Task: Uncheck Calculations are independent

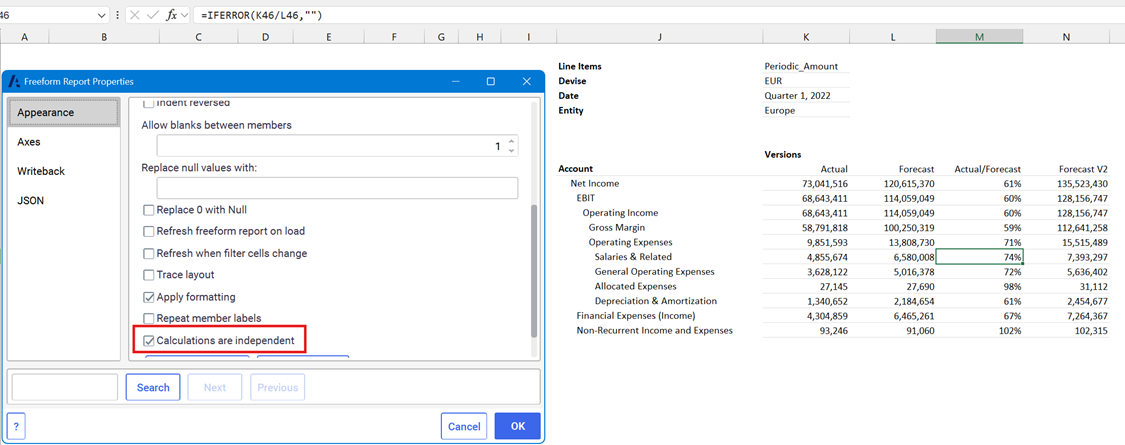Action: tap(149, 341)
